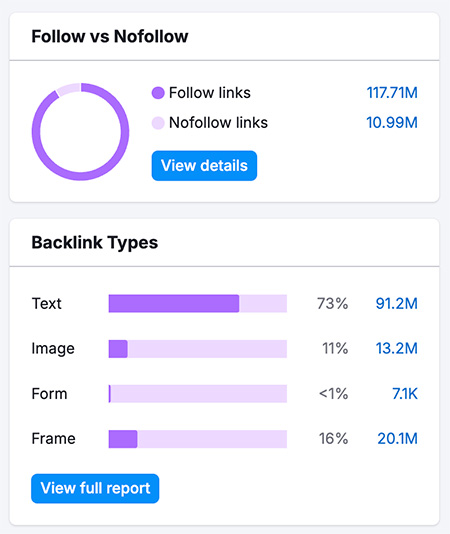Click the Frame row label
The image size is (450, 534).
point(53,439)
